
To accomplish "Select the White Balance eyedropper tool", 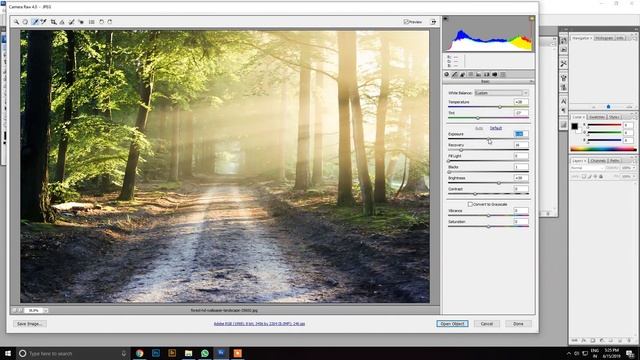I will (x=35, y=22).
